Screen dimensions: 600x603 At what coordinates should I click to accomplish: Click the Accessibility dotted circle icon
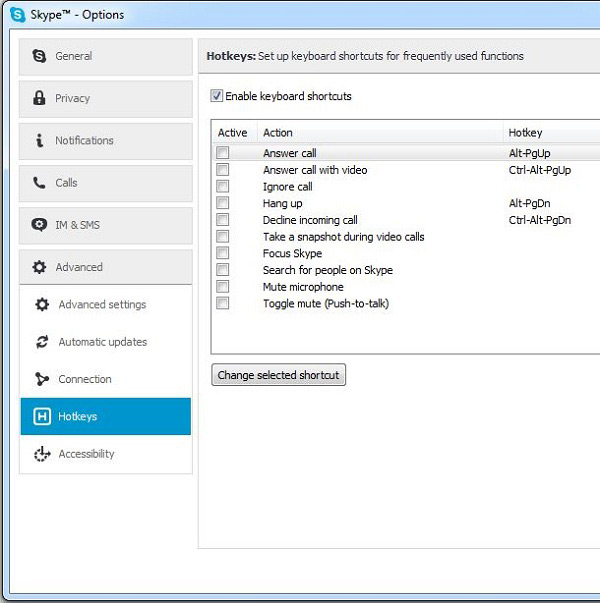[42, 454]
